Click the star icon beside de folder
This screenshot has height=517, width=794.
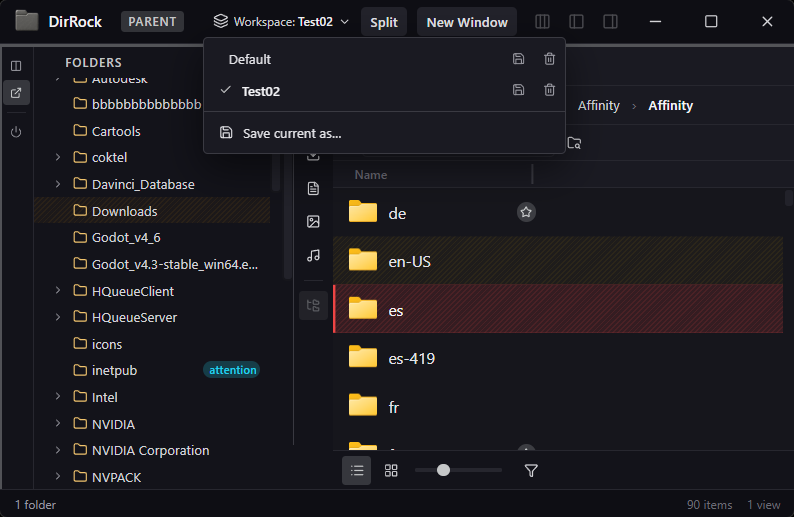point(526,212)
